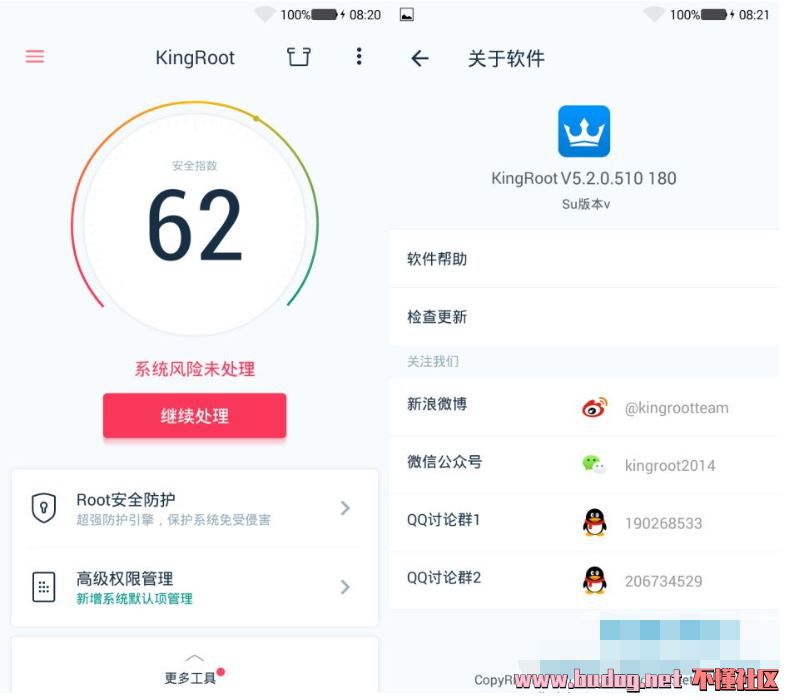Open the three-dot overflow menu

359,56
